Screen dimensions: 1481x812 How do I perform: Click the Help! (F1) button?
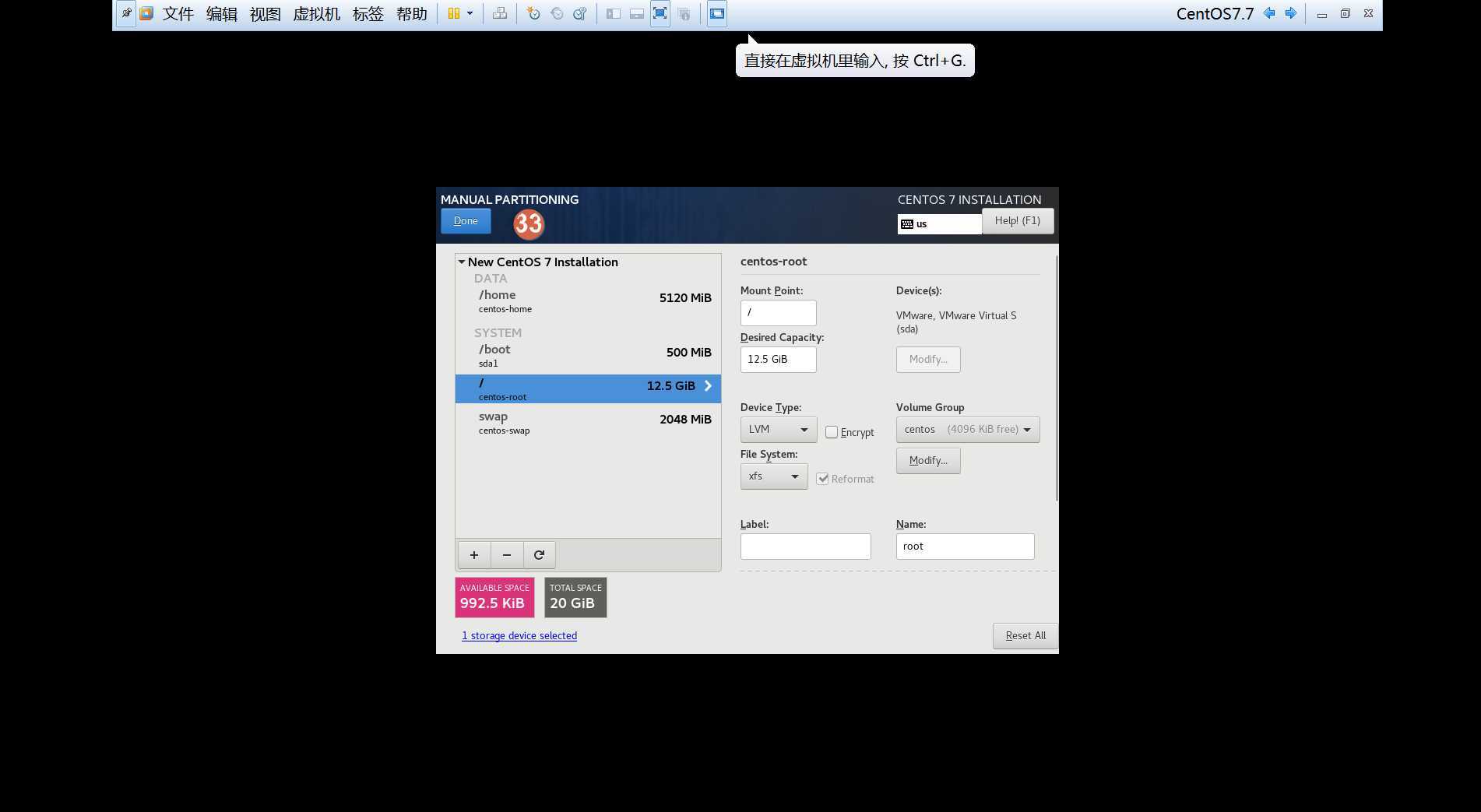pyautogui.click(x=1018, y=221)
